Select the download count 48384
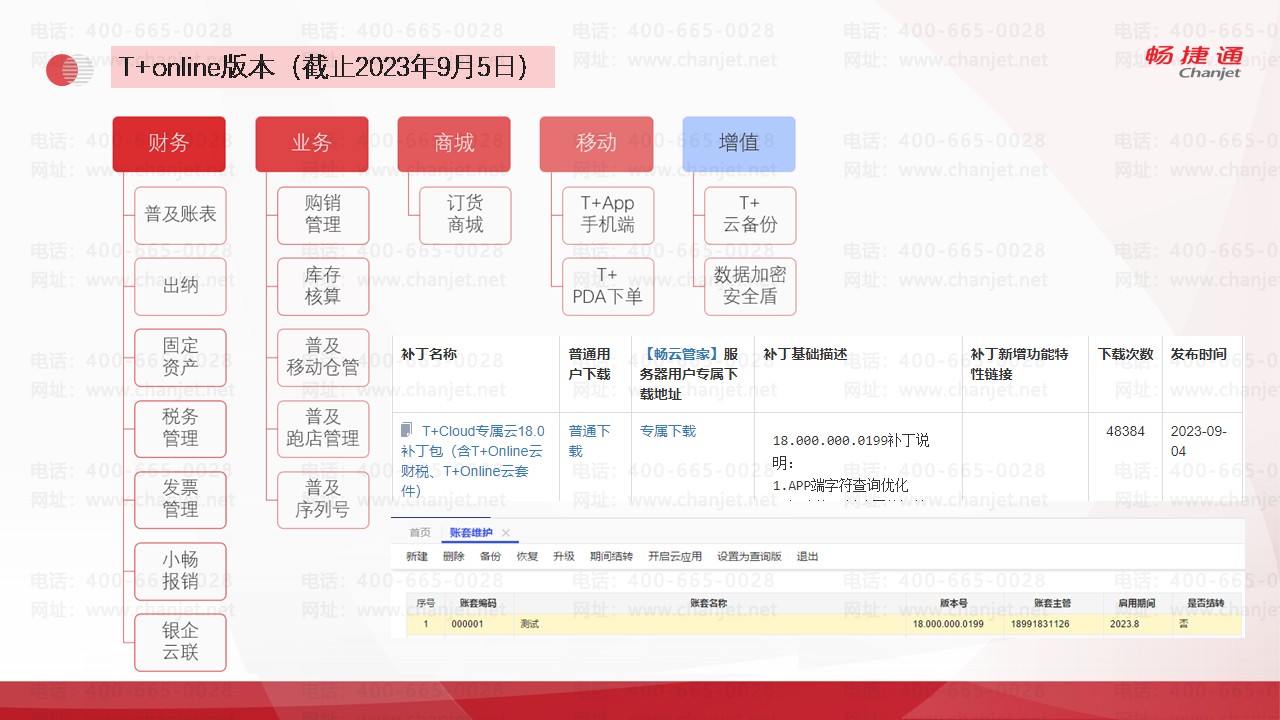The image size is (1280, 720). pos(1125,431)
